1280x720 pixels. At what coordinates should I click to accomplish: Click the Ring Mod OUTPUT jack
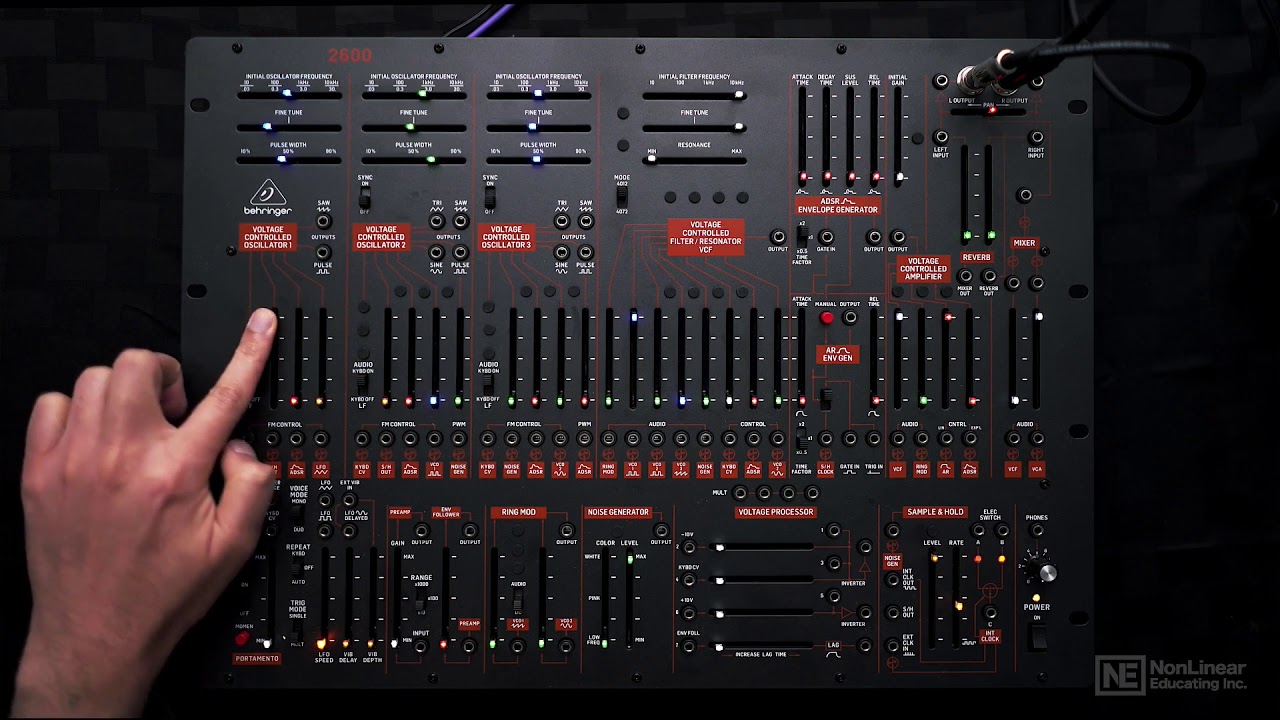pos(567,530)
